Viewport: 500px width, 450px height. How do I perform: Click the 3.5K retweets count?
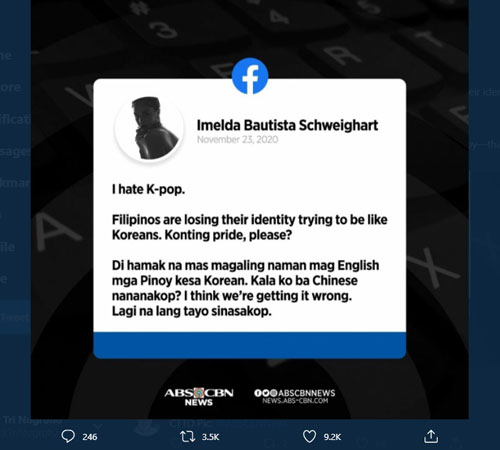(210, 437)
